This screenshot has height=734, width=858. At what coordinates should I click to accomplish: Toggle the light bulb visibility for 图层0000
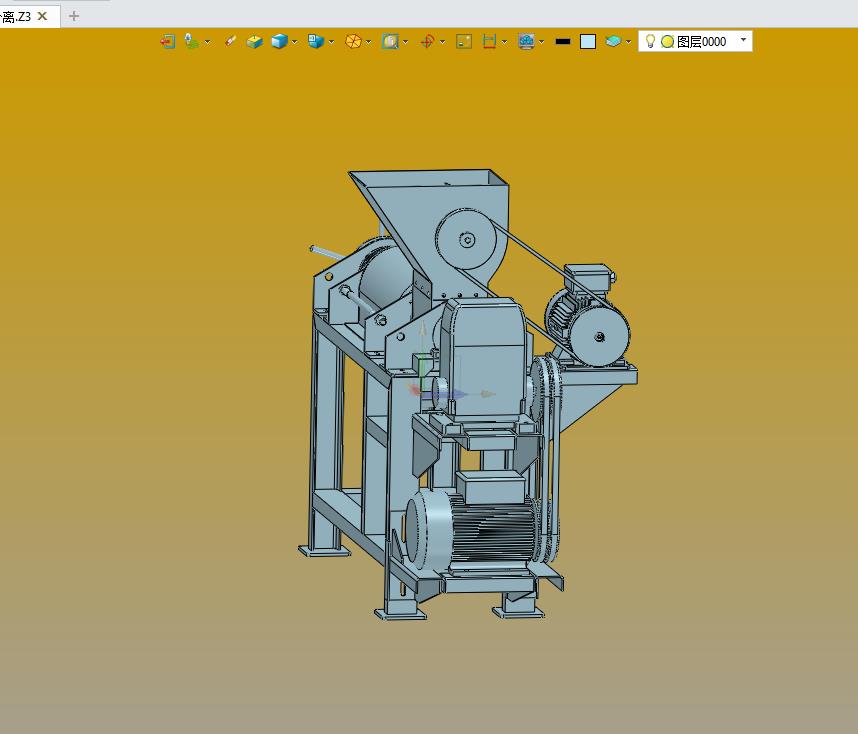click(650, 41)
